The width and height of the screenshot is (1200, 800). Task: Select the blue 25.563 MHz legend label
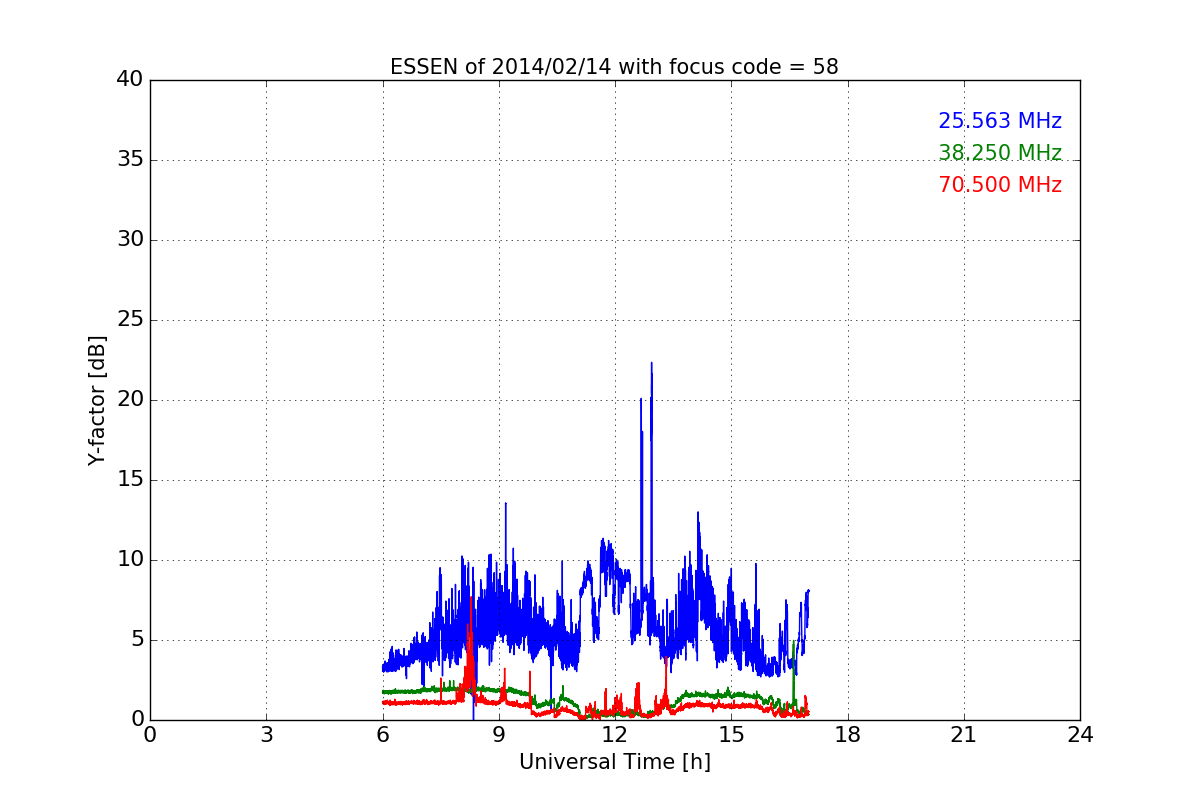click(1000, 121)
